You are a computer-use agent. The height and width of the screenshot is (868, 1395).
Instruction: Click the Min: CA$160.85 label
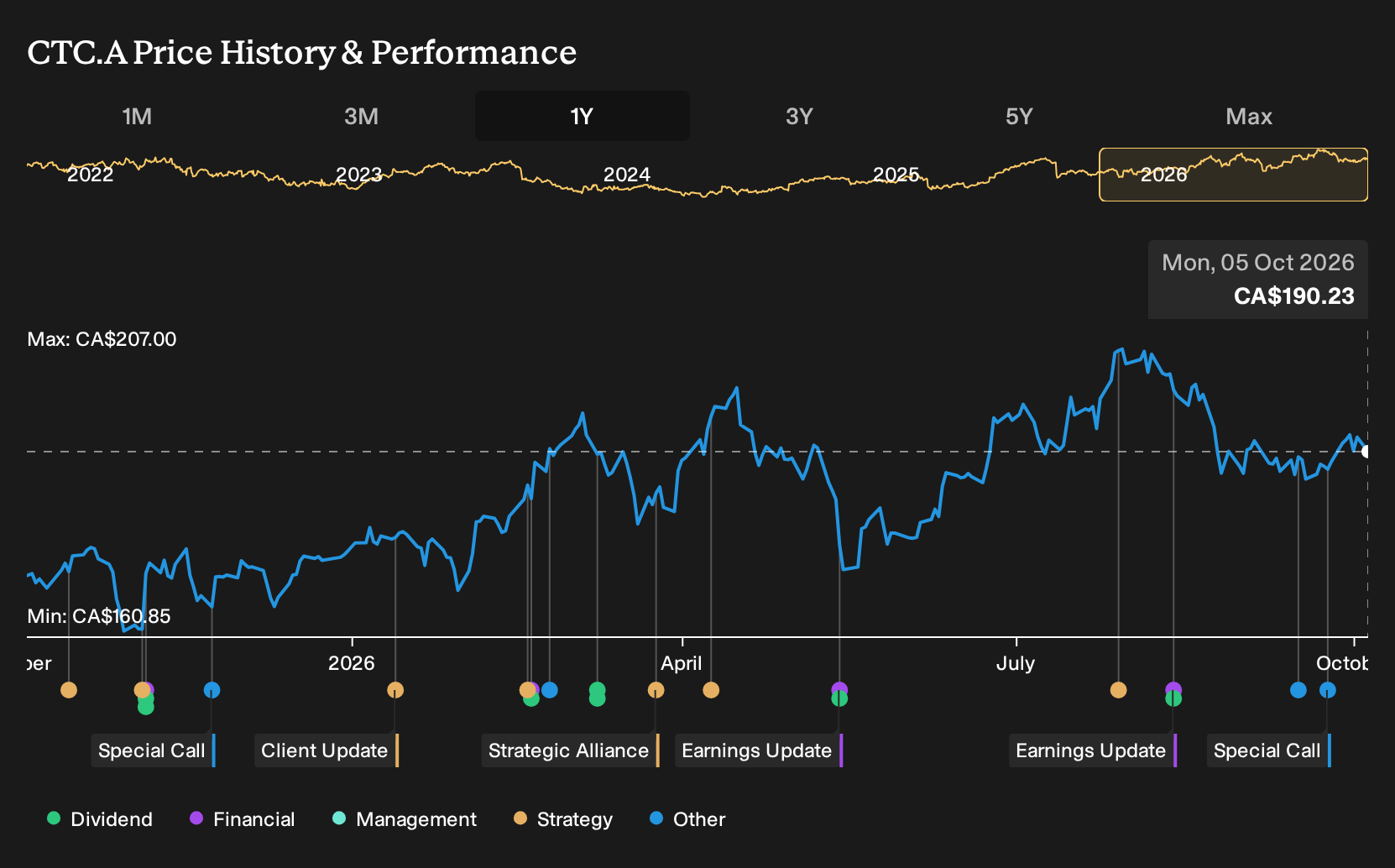coord(99,616)
